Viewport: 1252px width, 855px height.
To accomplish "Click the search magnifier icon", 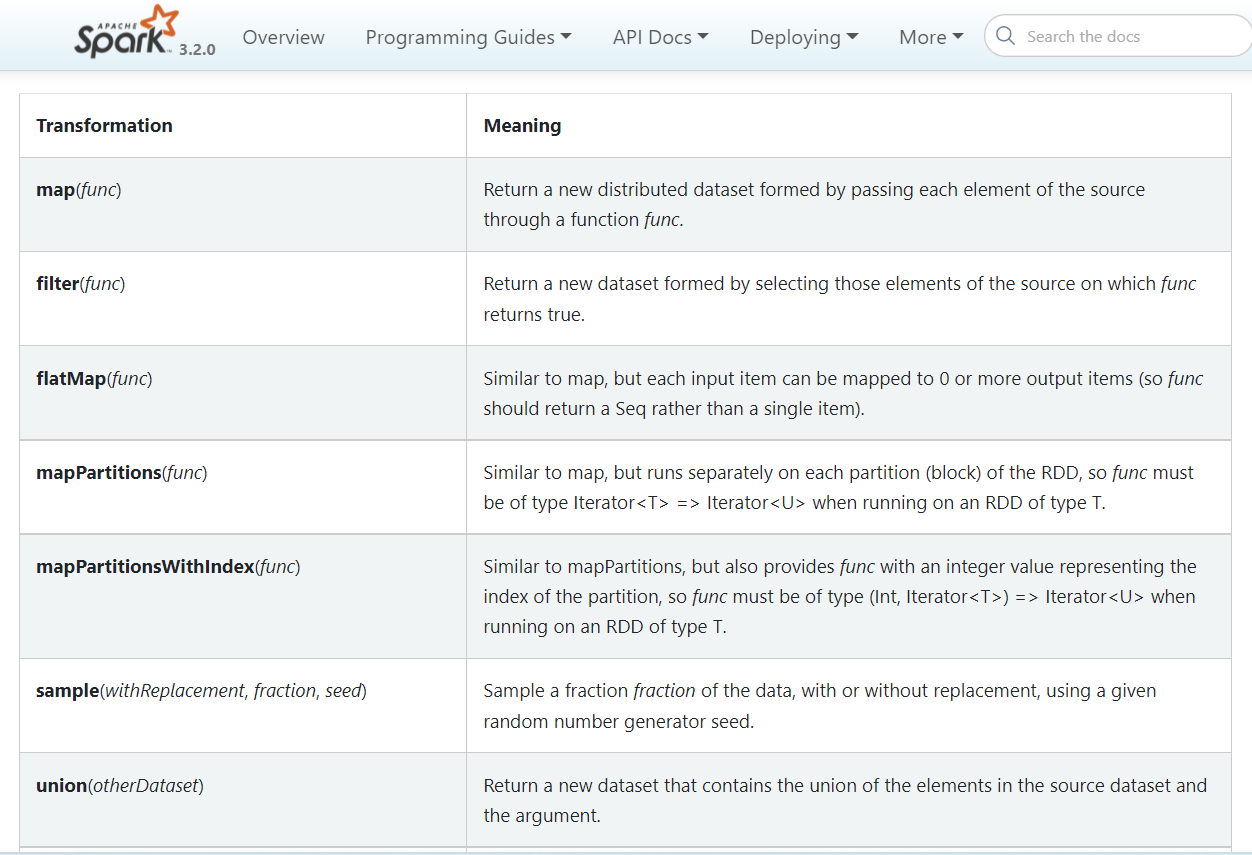I will 1005,36.
